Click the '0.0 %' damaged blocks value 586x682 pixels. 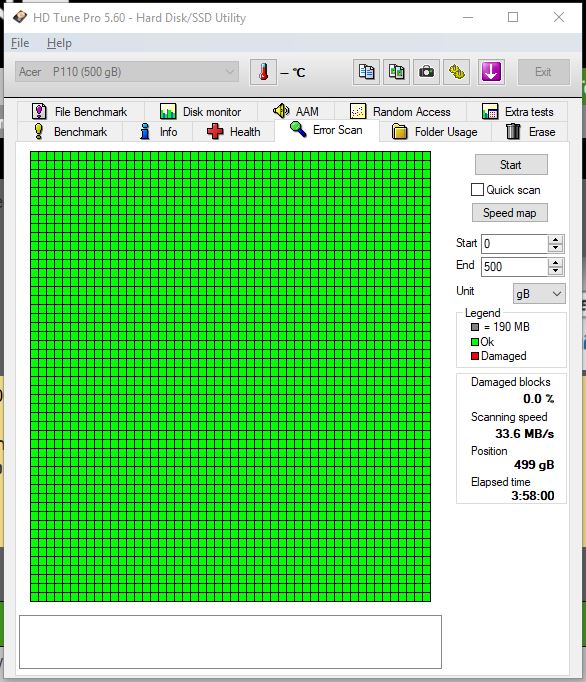point(539,399)
